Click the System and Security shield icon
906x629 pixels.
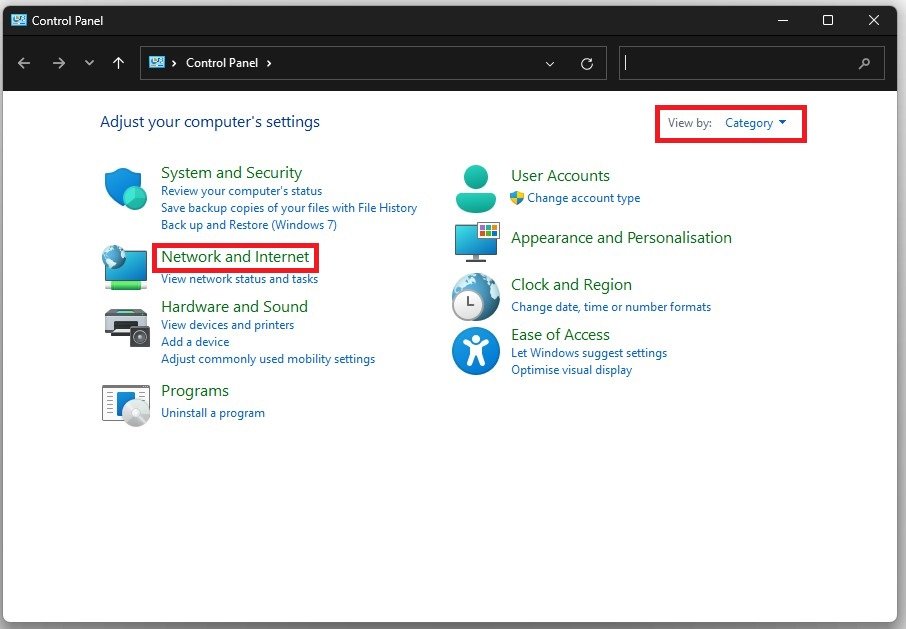pyautogui.click(x=126, y=189)
